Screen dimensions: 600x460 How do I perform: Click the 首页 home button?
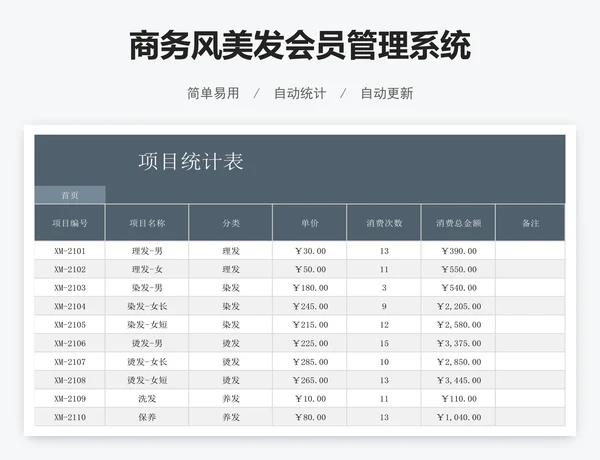pyautogui.click(x=70, y=195)
